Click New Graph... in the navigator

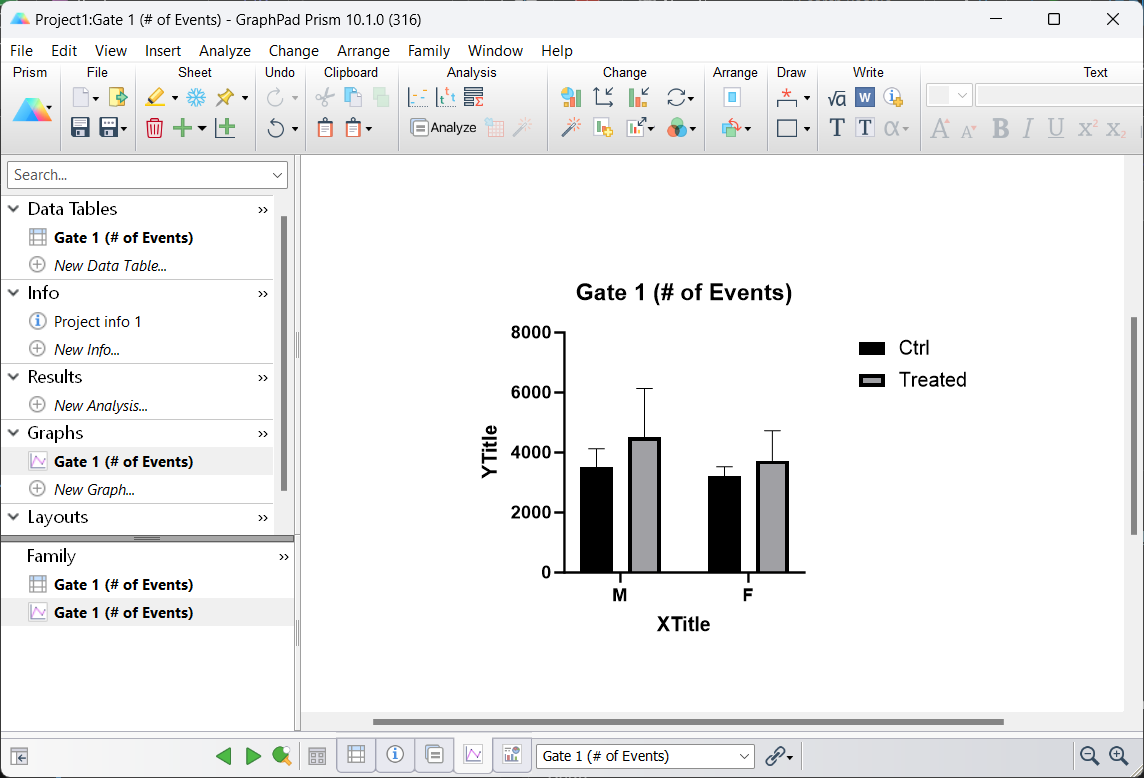94,489
